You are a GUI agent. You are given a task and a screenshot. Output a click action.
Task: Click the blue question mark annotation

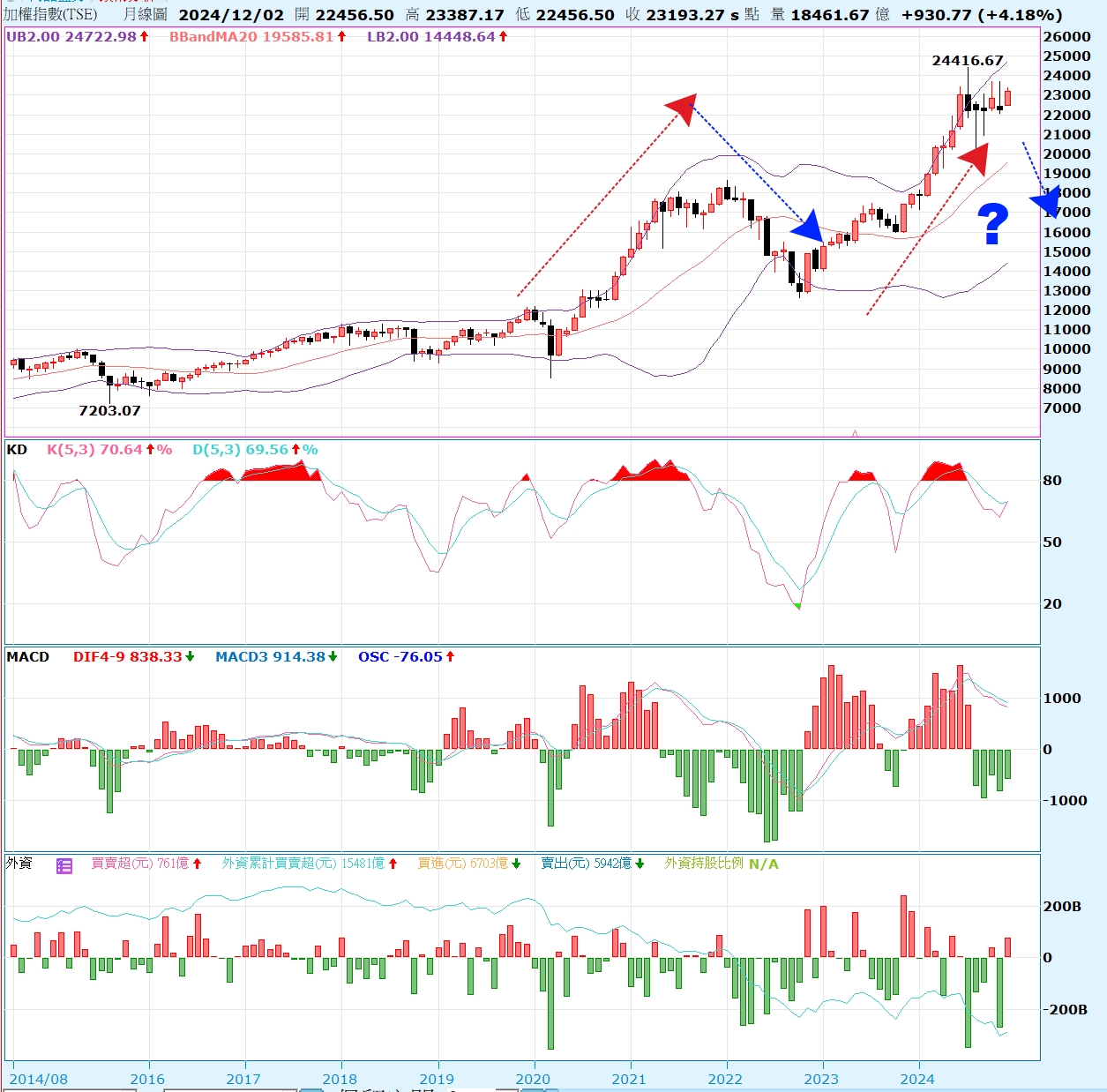pos(993,224)
